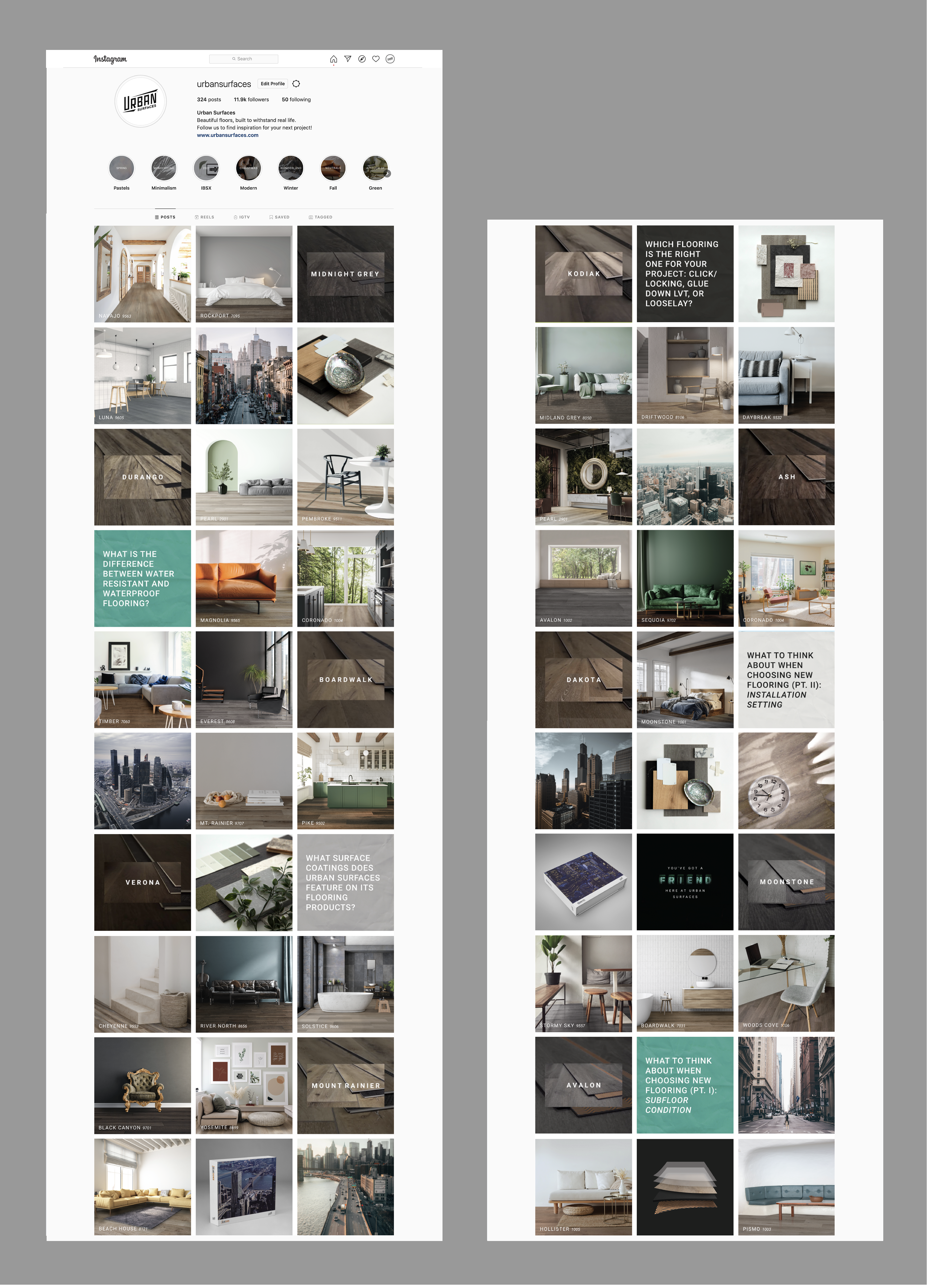This screenshot has width=927, height=1288.
Task: Open direct messages paper plane icon
Action: (348, 59)
